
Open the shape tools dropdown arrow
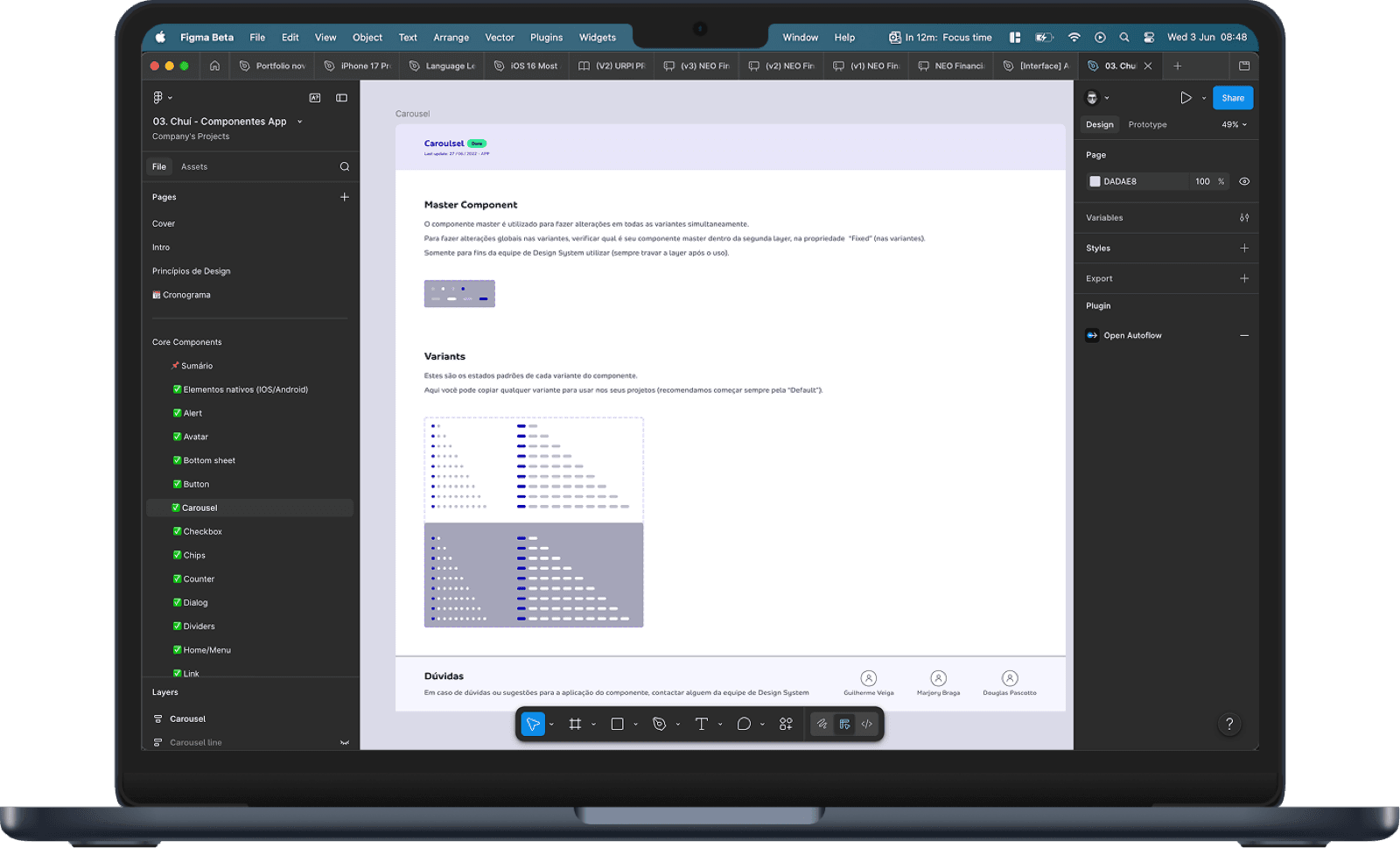point(635,725)
